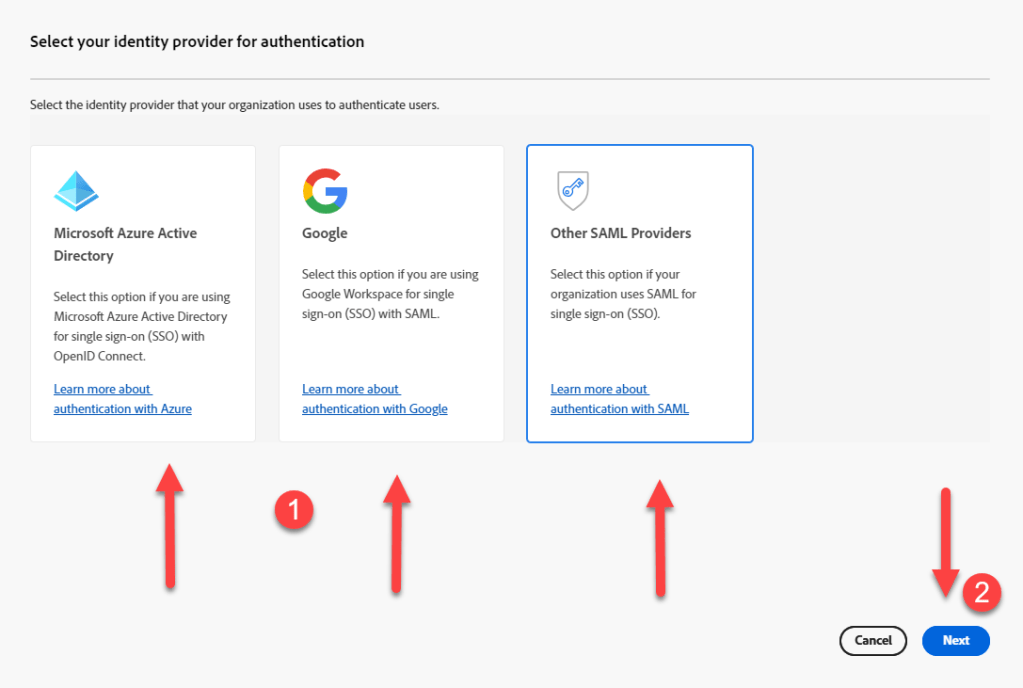Select the Google card title
Screen dimensions: 1023x688
(x=325, y=233)
